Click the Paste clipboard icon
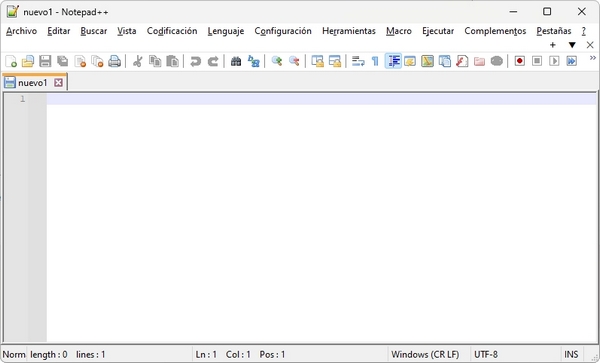This screenshot has height=363, width=600. 173,61
